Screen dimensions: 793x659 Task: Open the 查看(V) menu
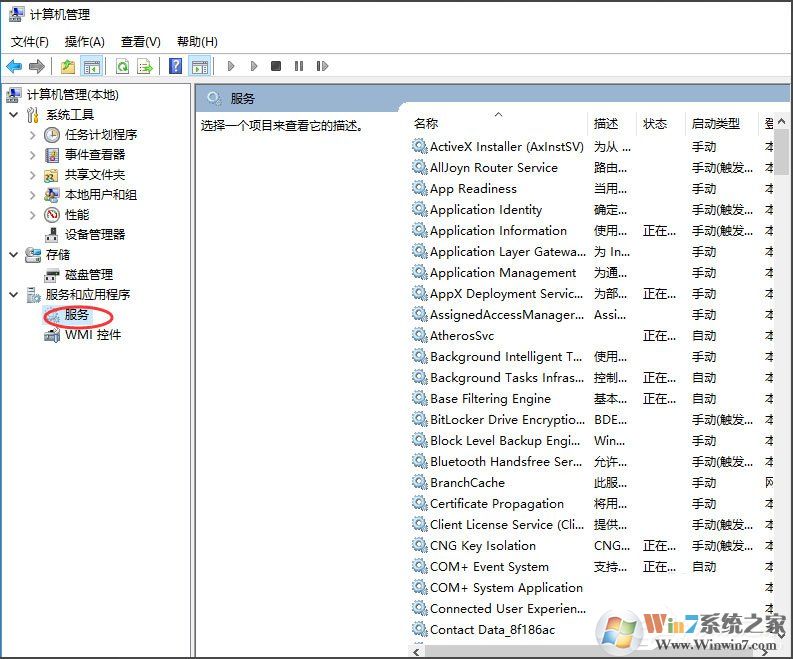tap(141, 41)
